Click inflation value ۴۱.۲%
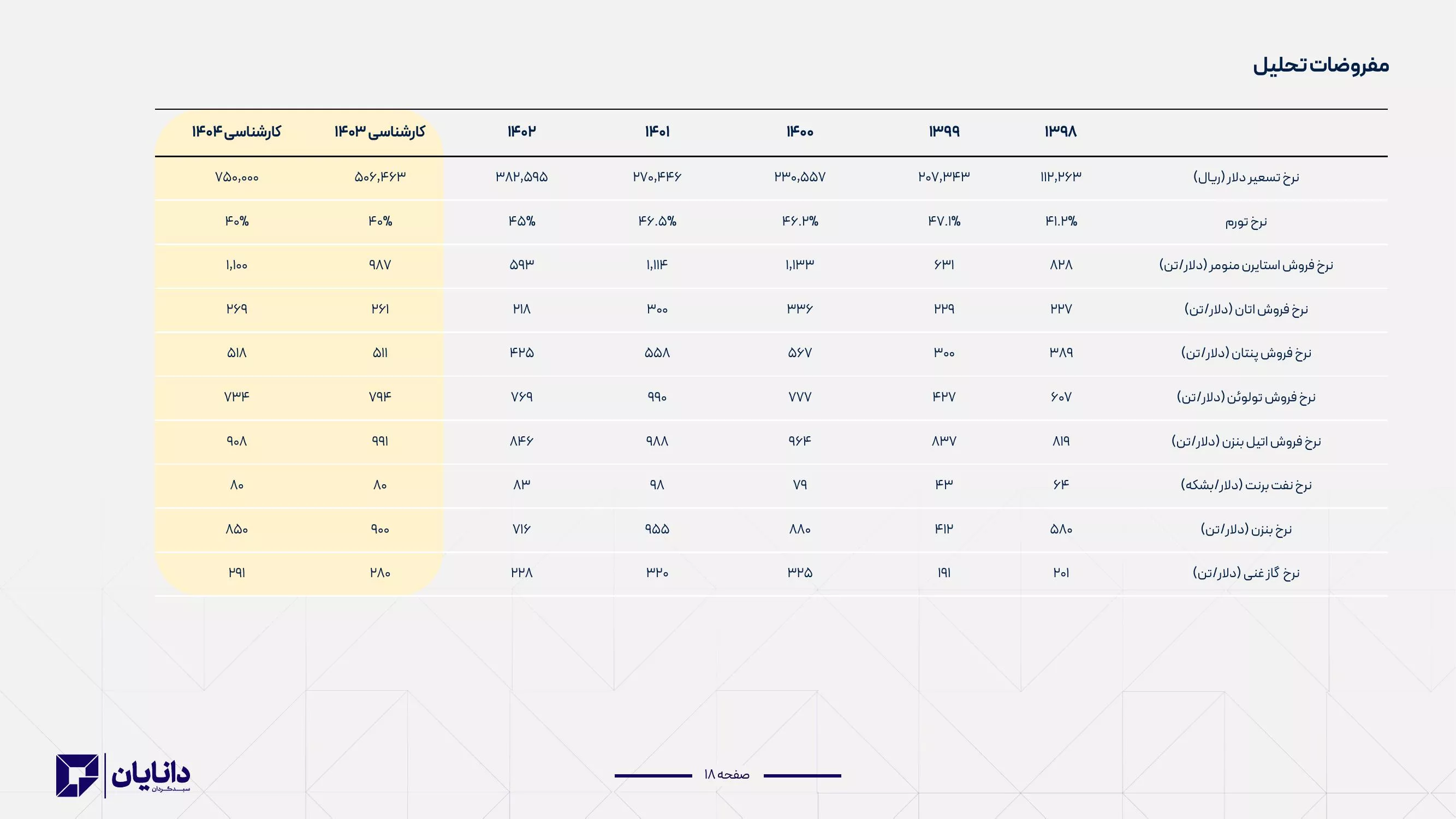Screen dimensions: 1456x819 (1061, 221)
